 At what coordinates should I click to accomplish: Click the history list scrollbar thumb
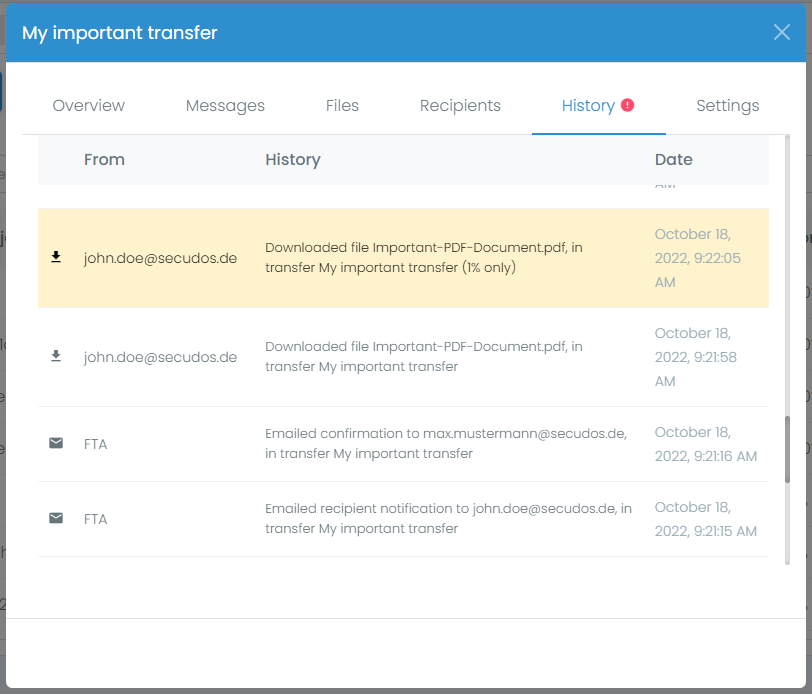[x=787, y=450]
